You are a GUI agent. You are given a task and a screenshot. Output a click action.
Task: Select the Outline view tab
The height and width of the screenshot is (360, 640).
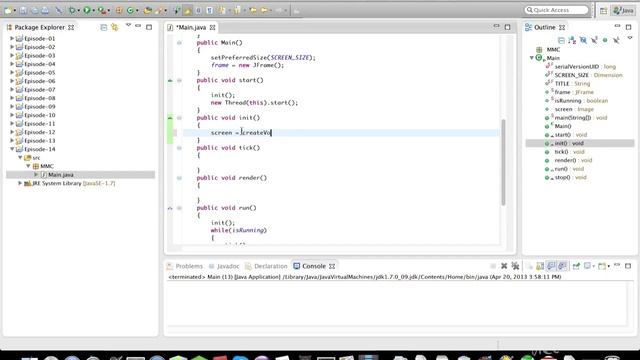pos(545,27)
